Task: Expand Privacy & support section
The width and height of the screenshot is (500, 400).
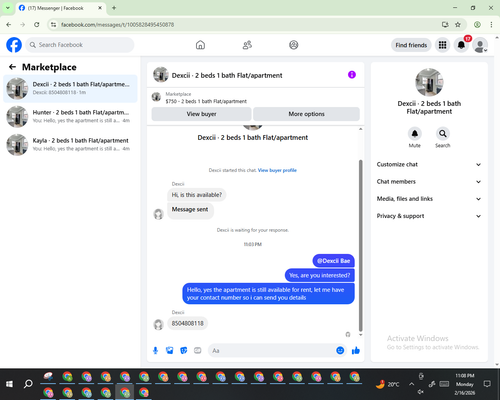Action: click(x=429, y=216)
